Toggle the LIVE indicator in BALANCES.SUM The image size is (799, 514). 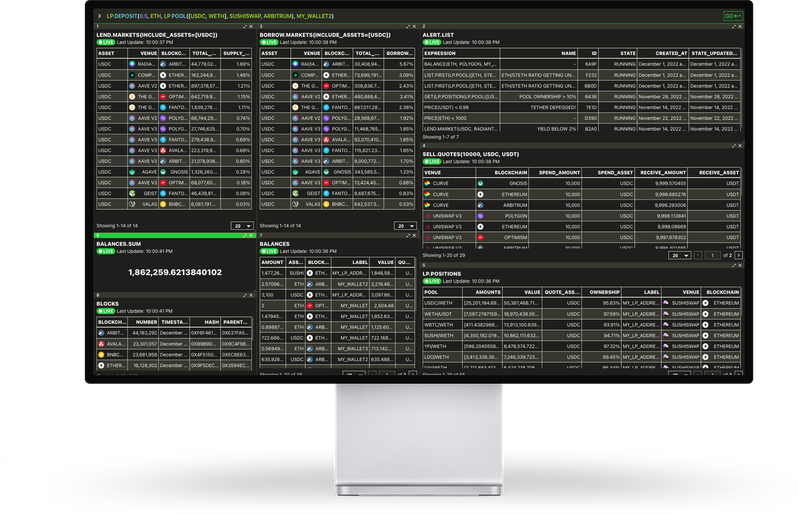click(105, 251)
